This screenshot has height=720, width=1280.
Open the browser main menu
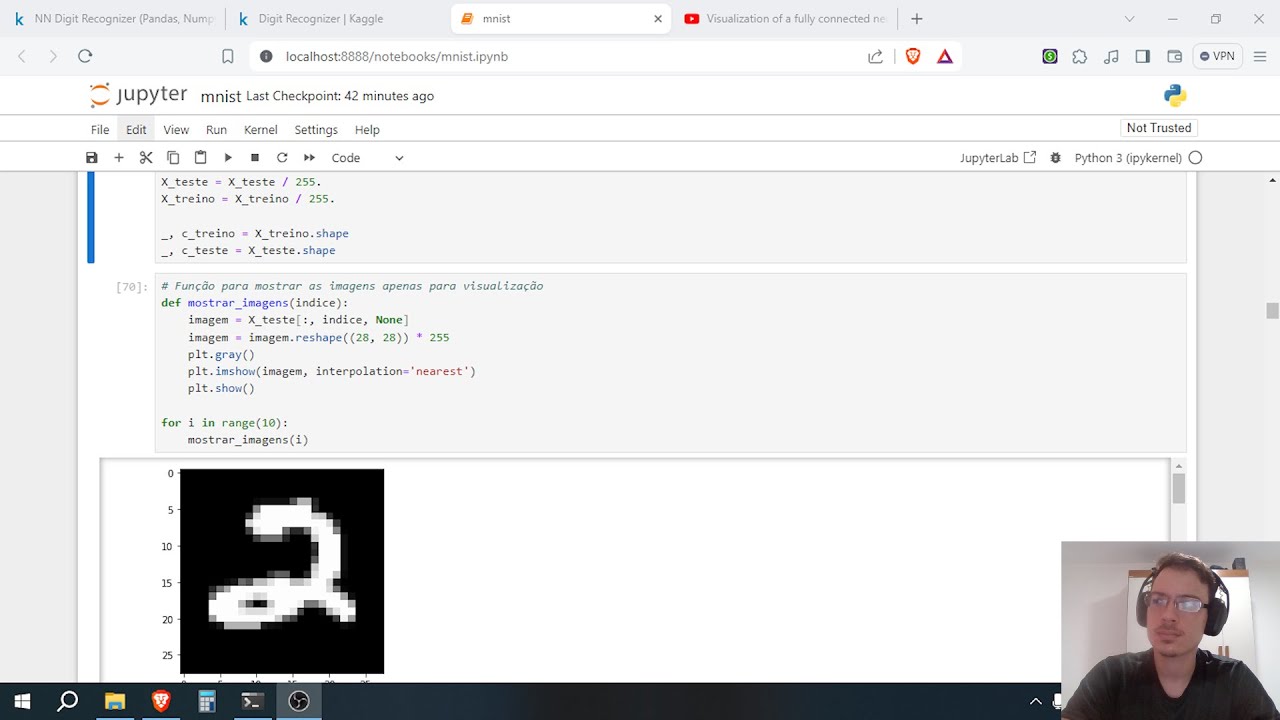(x=1259, y=56)
